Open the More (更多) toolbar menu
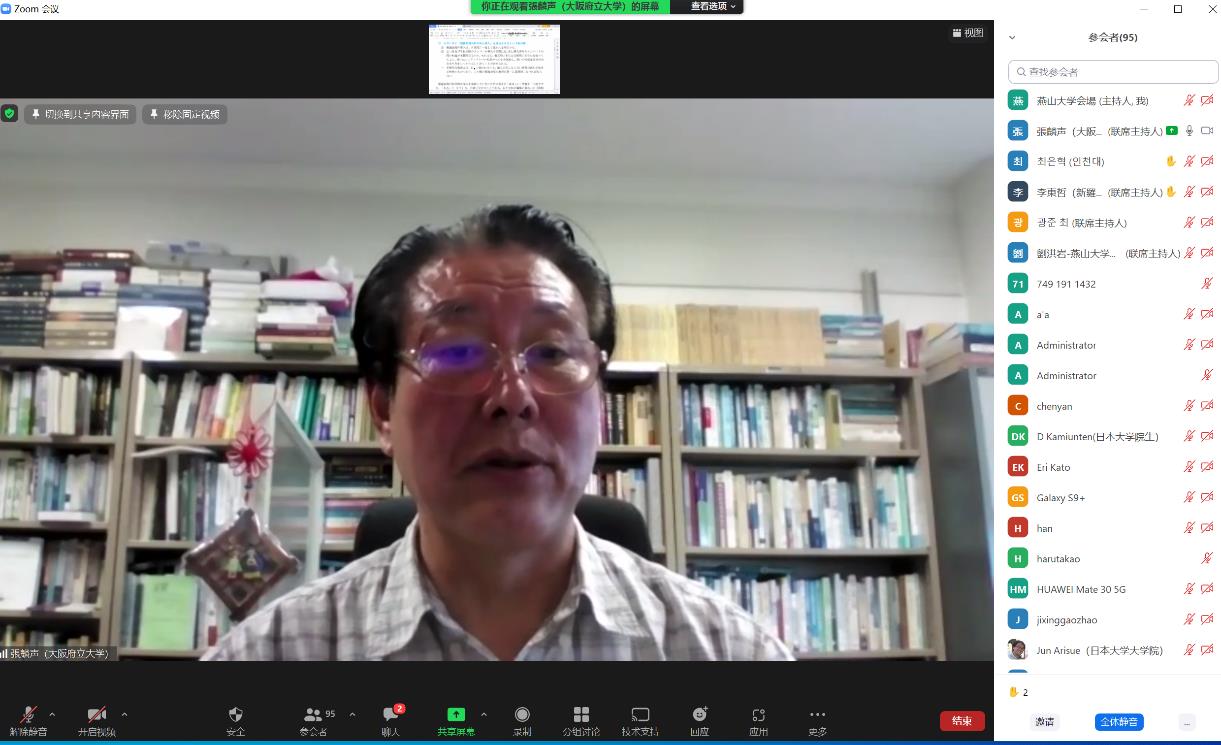 coord(817,714)
